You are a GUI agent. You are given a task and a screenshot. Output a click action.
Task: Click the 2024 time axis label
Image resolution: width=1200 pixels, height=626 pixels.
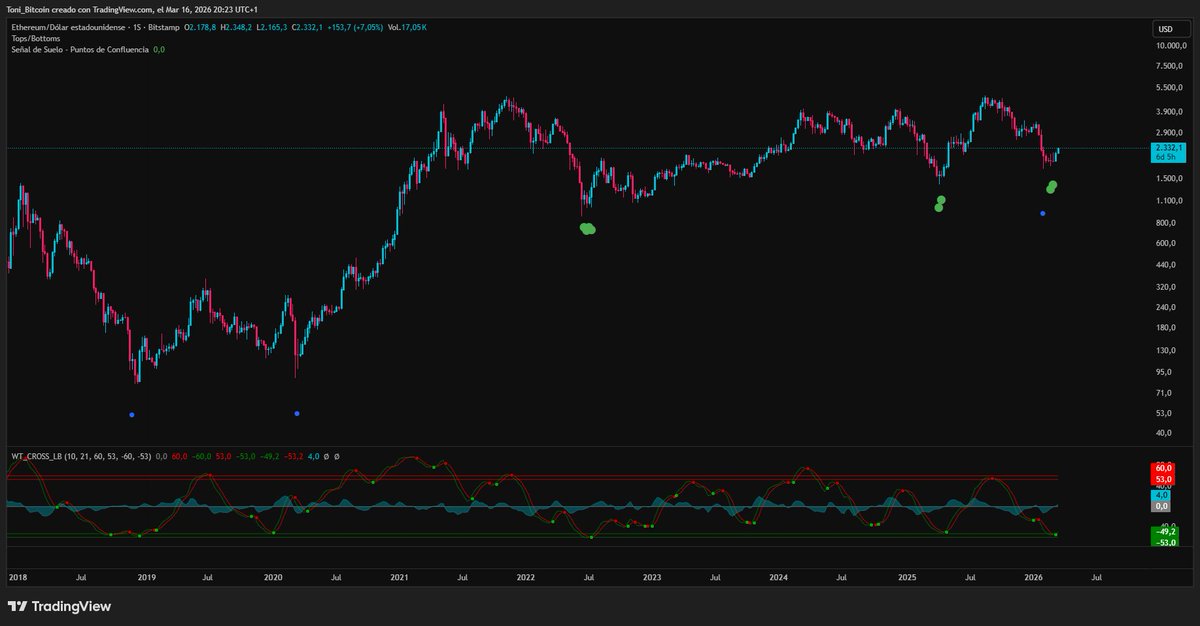[779, 577]
